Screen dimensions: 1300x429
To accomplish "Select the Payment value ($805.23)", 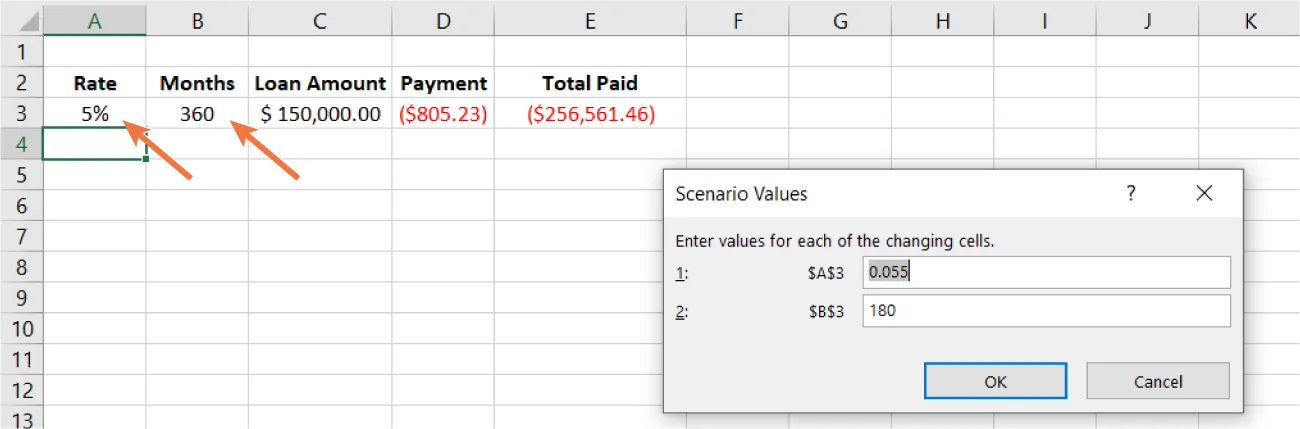I will (x=443, y=114).
